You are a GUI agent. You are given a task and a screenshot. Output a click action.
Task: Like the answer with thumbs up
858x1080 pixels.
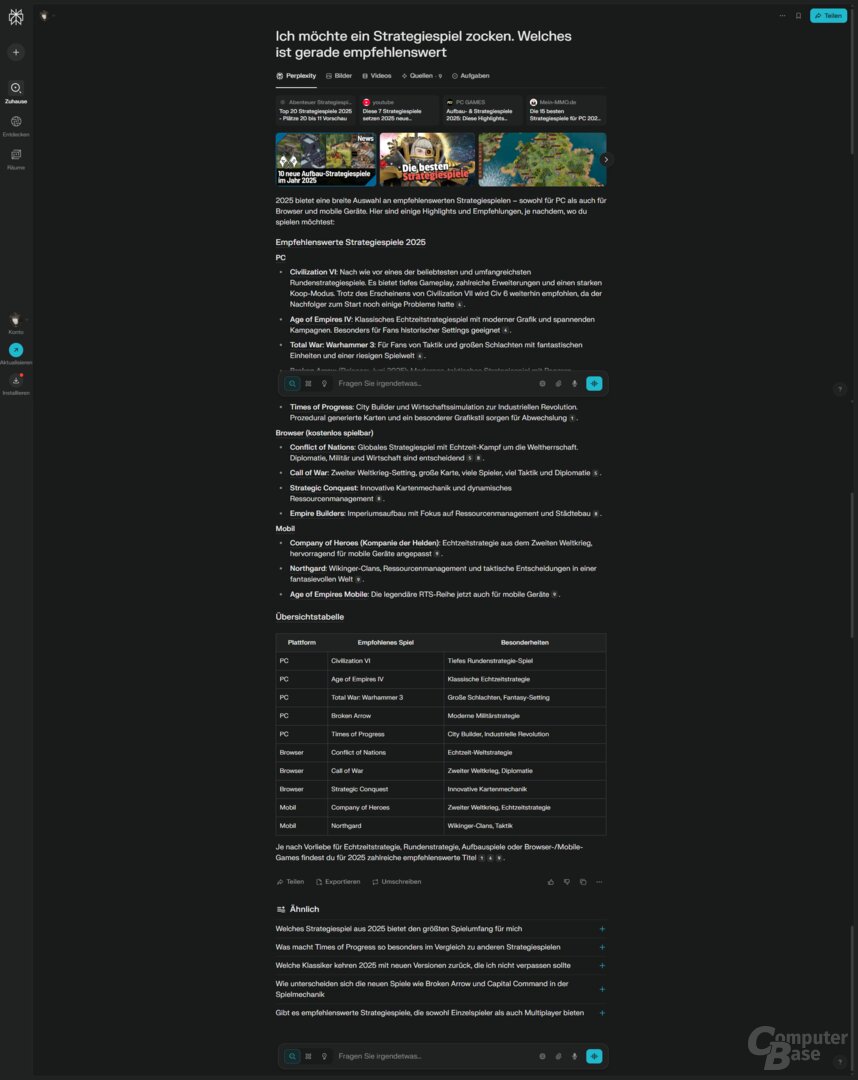coord(551,882)
